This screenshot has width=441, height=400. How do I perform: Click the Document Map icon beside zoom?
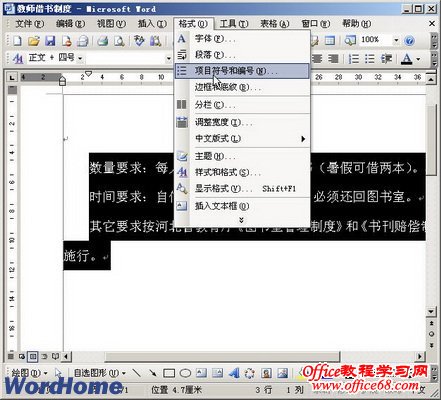350,41
